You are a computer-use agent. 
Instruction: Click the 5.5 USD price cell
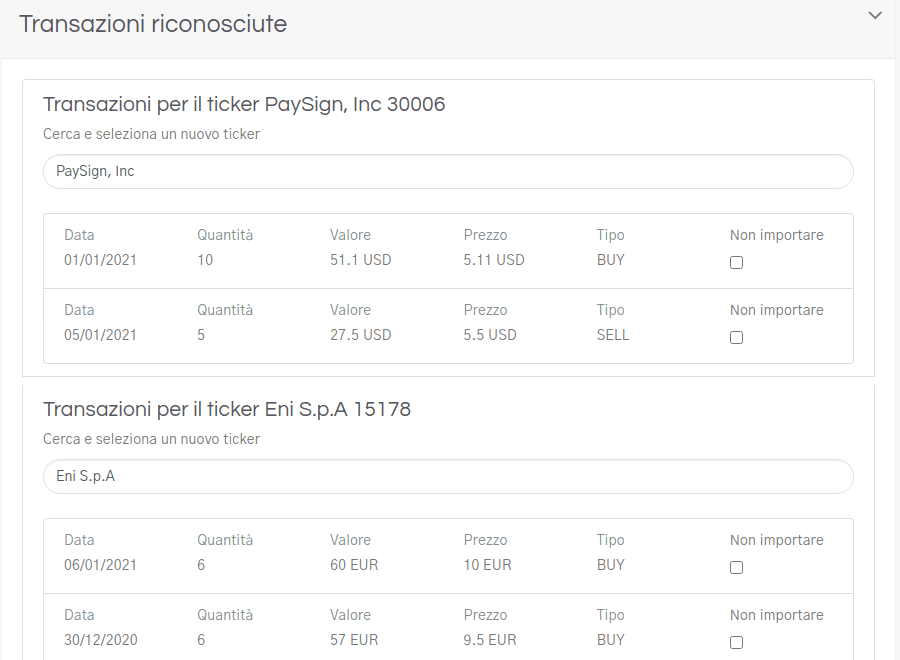point(490,335)
